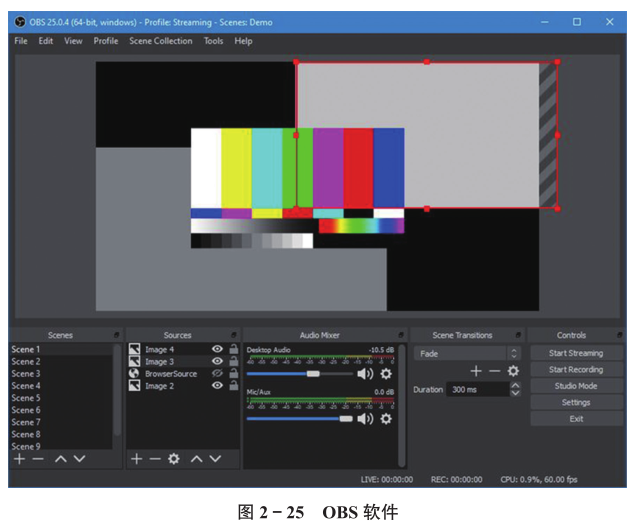Toggle lock on Image 3 source

click(233, 361)
